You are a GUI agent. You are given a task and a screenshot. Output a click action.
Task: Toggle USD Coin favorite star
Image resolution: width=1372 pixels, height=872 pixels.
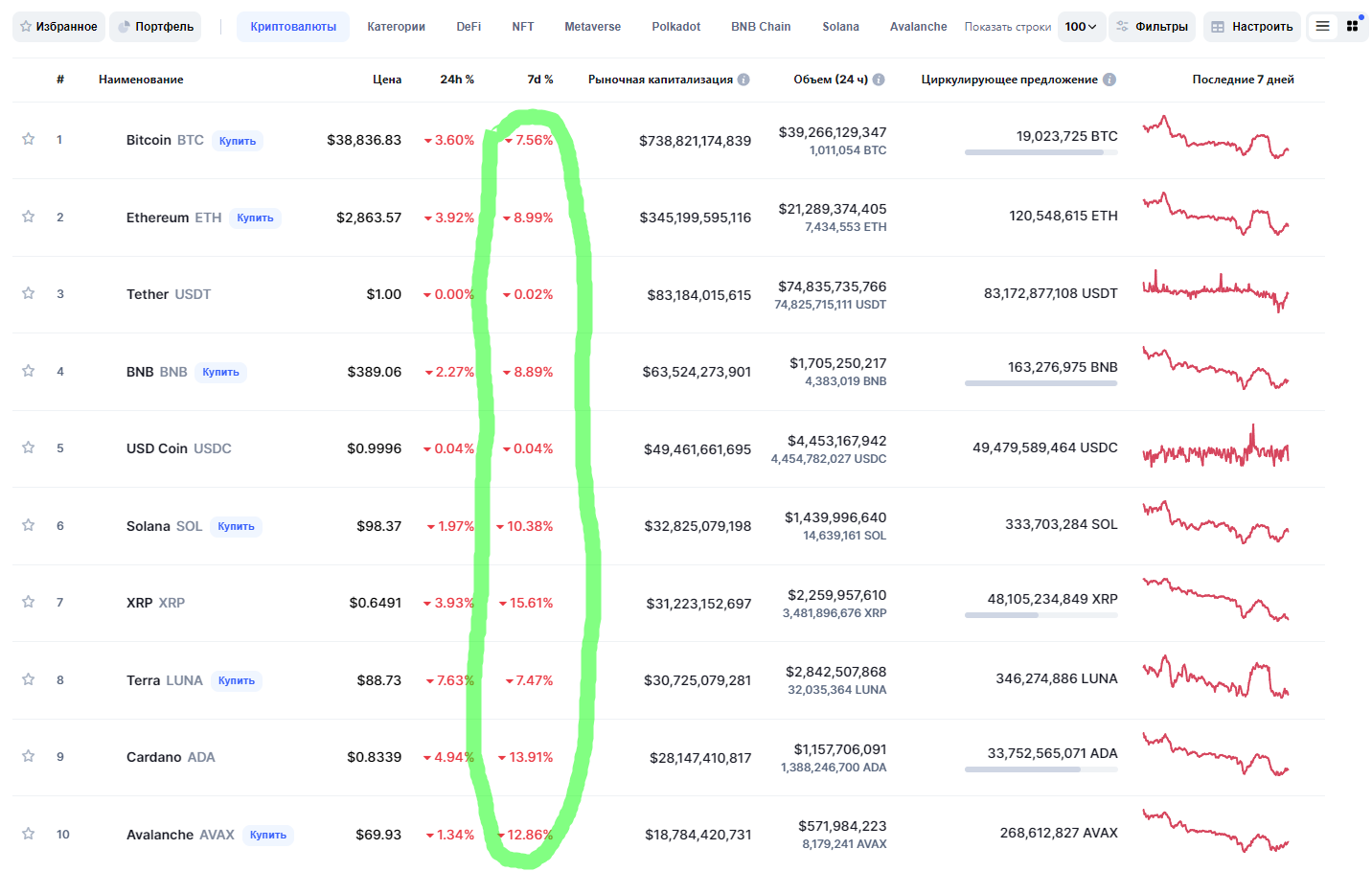point(29,447)
